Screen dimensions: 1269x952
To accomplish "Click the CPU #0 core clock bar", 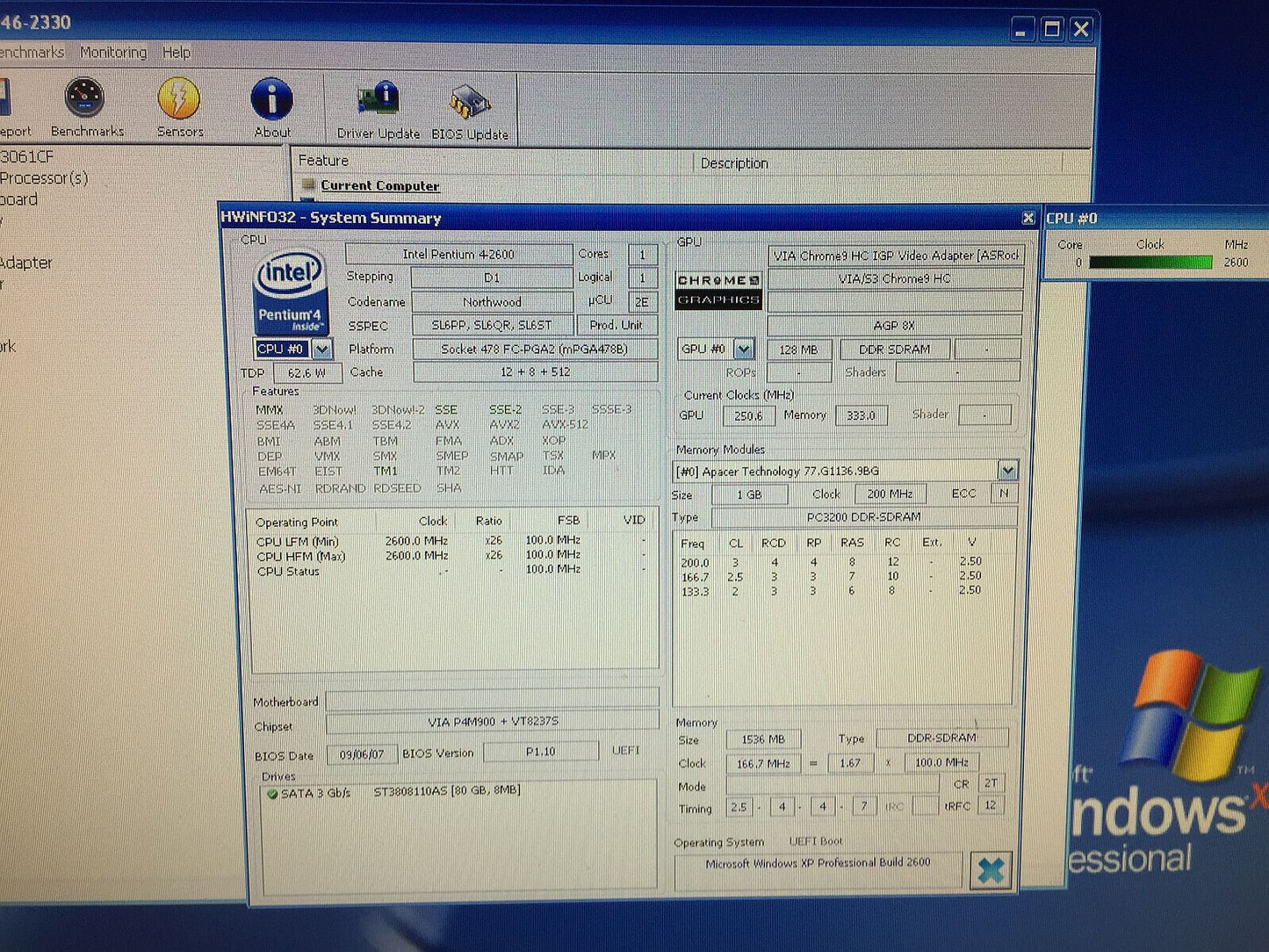I will click(x=1150, y=262).
